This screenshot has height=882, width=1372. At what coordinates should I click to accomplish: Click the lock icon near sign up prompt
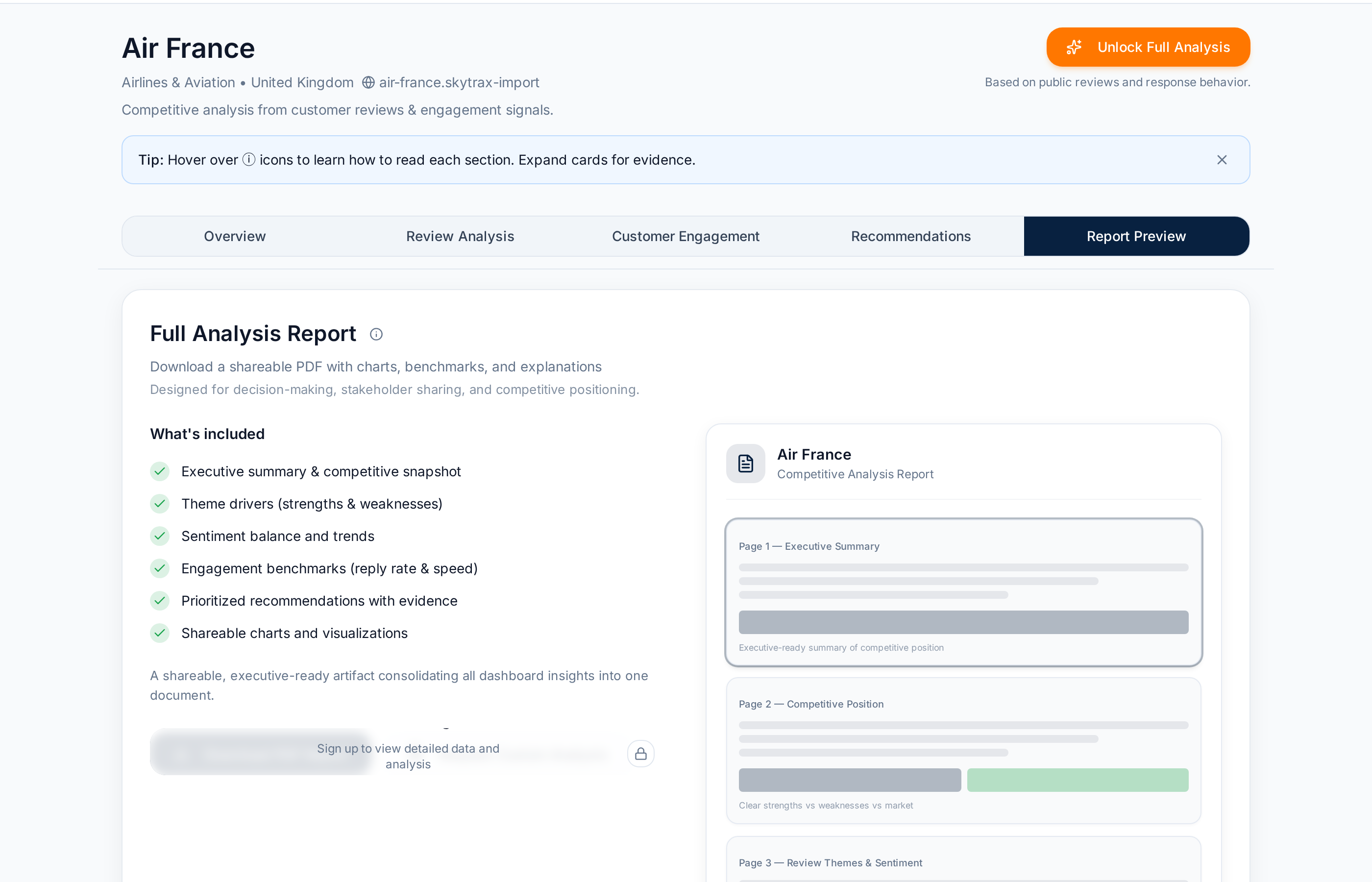641,753
